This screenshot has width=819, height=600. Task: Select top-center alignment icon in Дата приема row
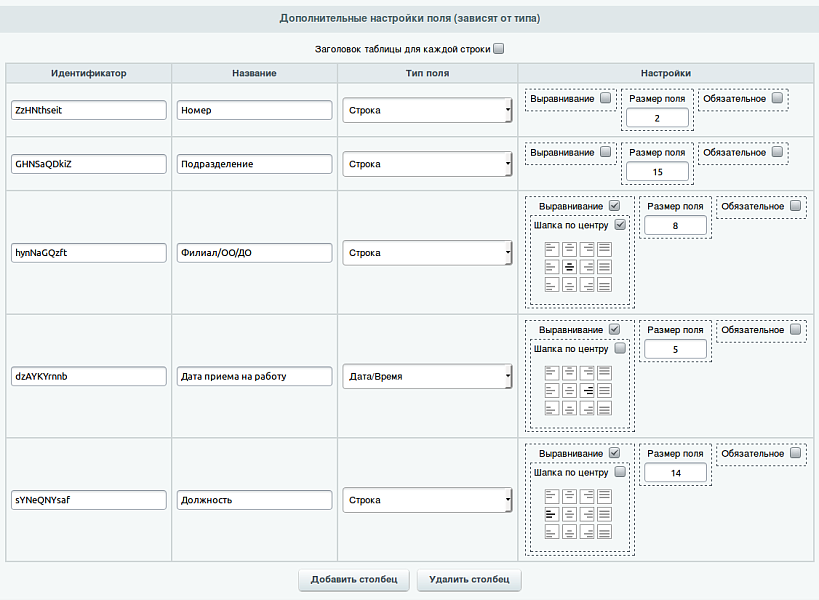(x=569, y=372)
